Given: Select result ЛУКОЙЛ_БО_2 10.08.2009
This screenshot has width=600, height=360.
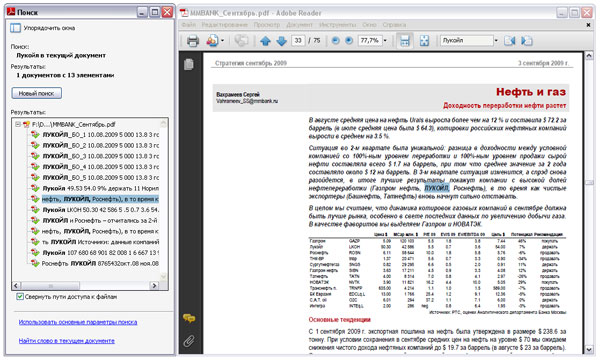Looking at the screenshot, I should tap(100, 145).
